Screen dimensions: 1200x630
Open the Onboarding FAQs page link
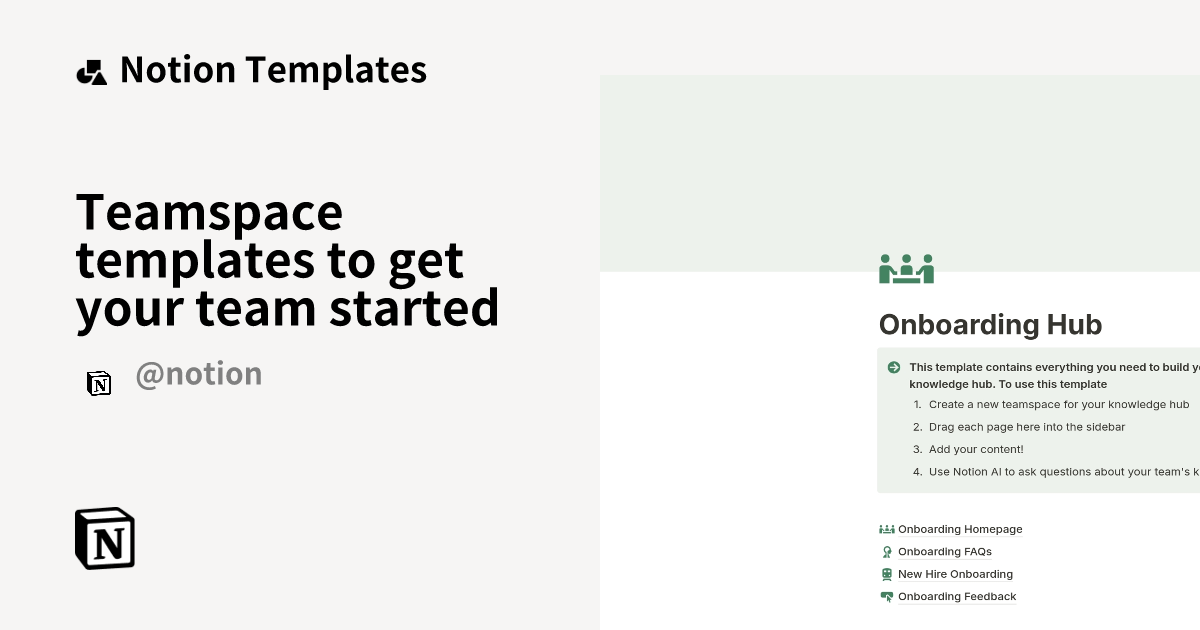[x=944, y=552]
